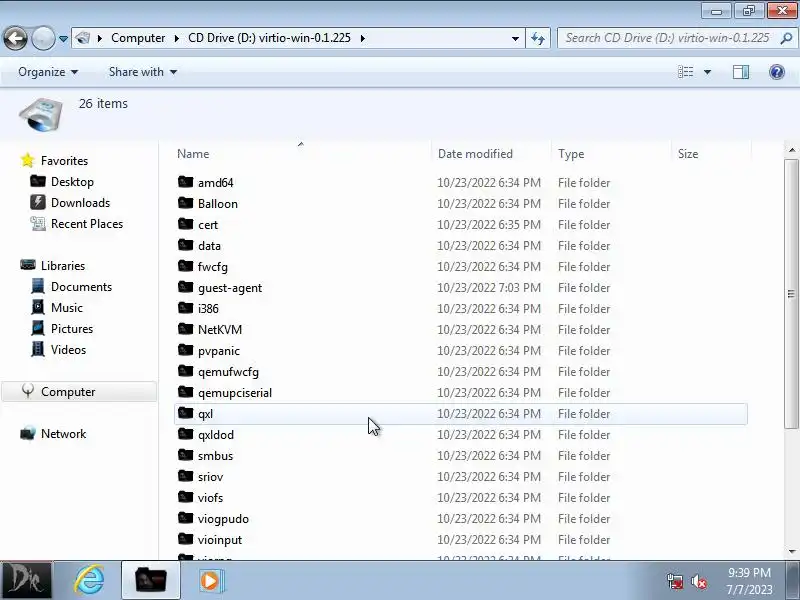Select the amd64 folder icon
Image resolution: width=800 pixels, height=600 pixels.
click(186, 182)
